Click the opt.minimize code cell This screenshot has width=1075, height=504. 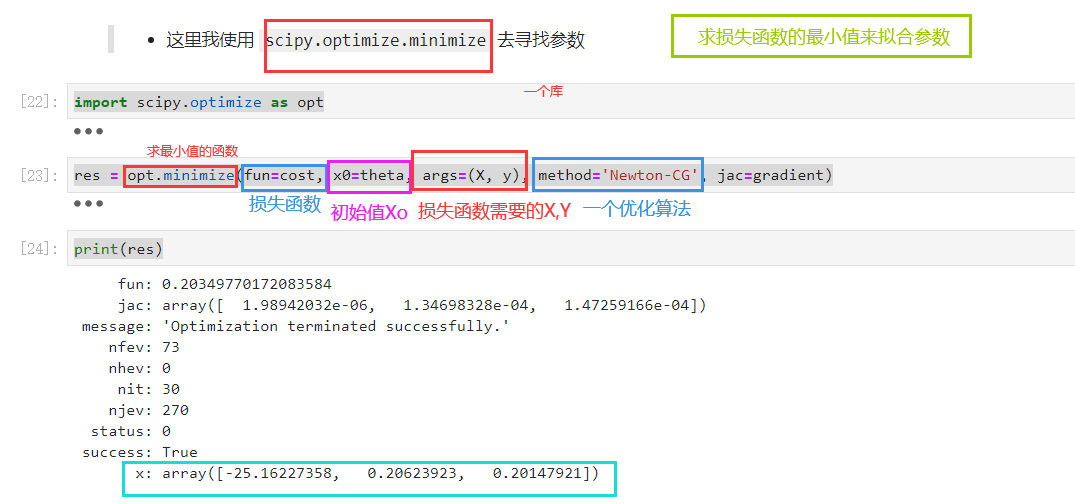571,176
